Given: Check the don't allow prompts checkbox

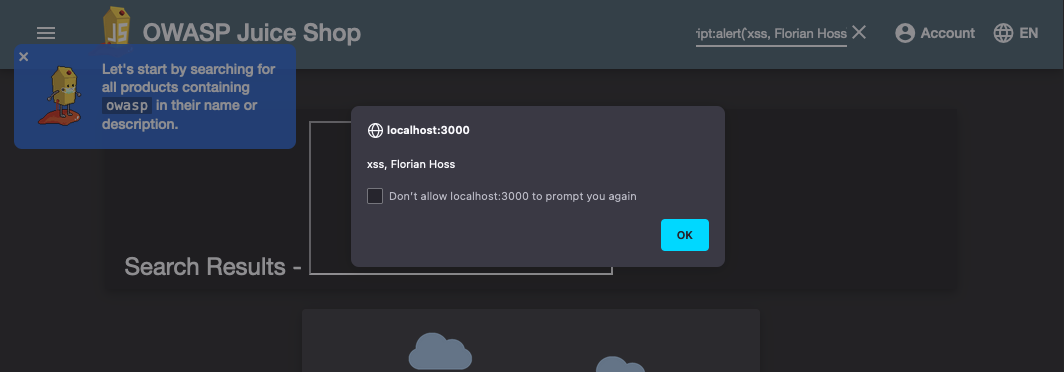Looking at the screenshot, I should [x=375, y=196].
